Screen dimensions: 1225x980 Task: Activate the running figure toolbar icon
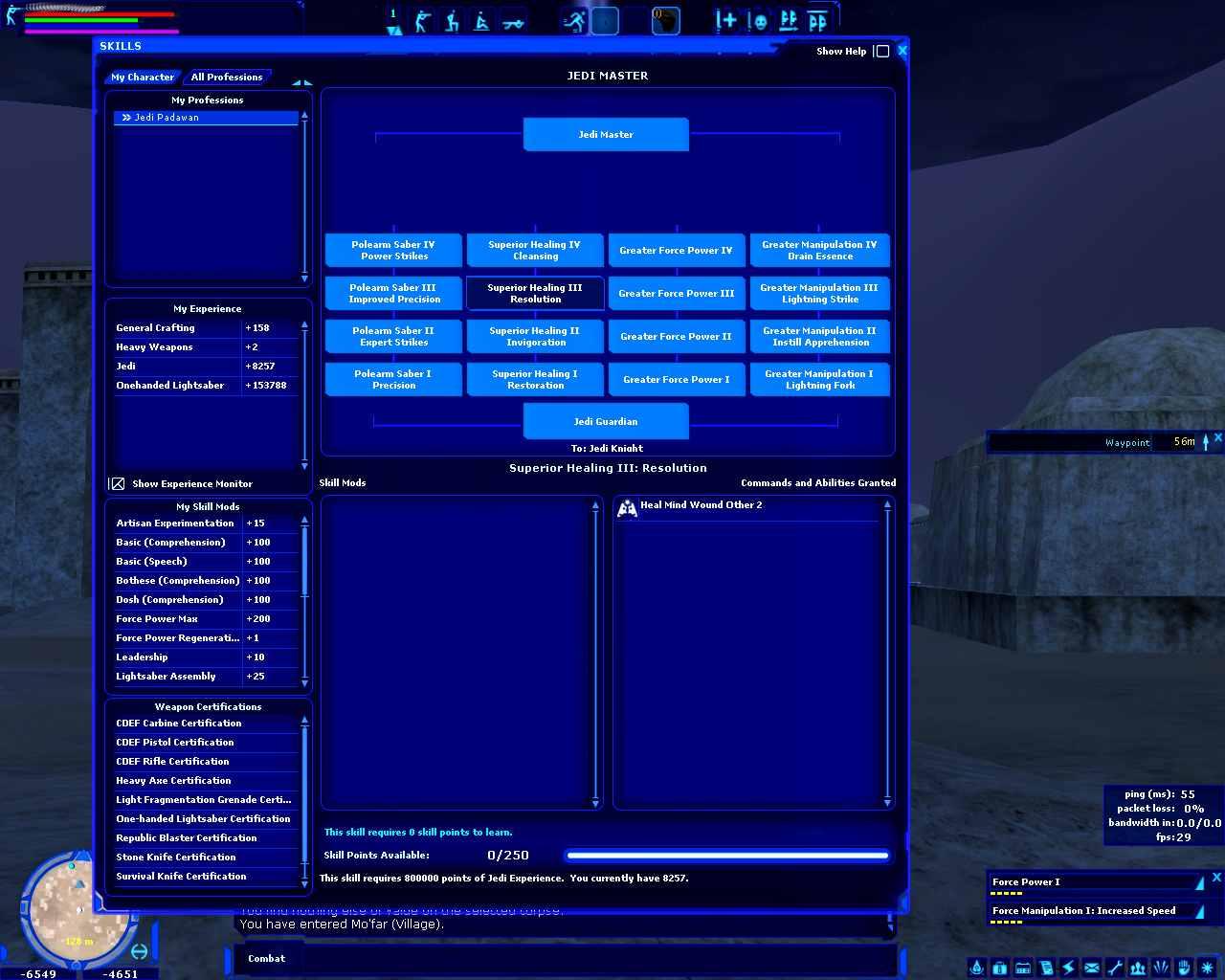click(574, 20)
